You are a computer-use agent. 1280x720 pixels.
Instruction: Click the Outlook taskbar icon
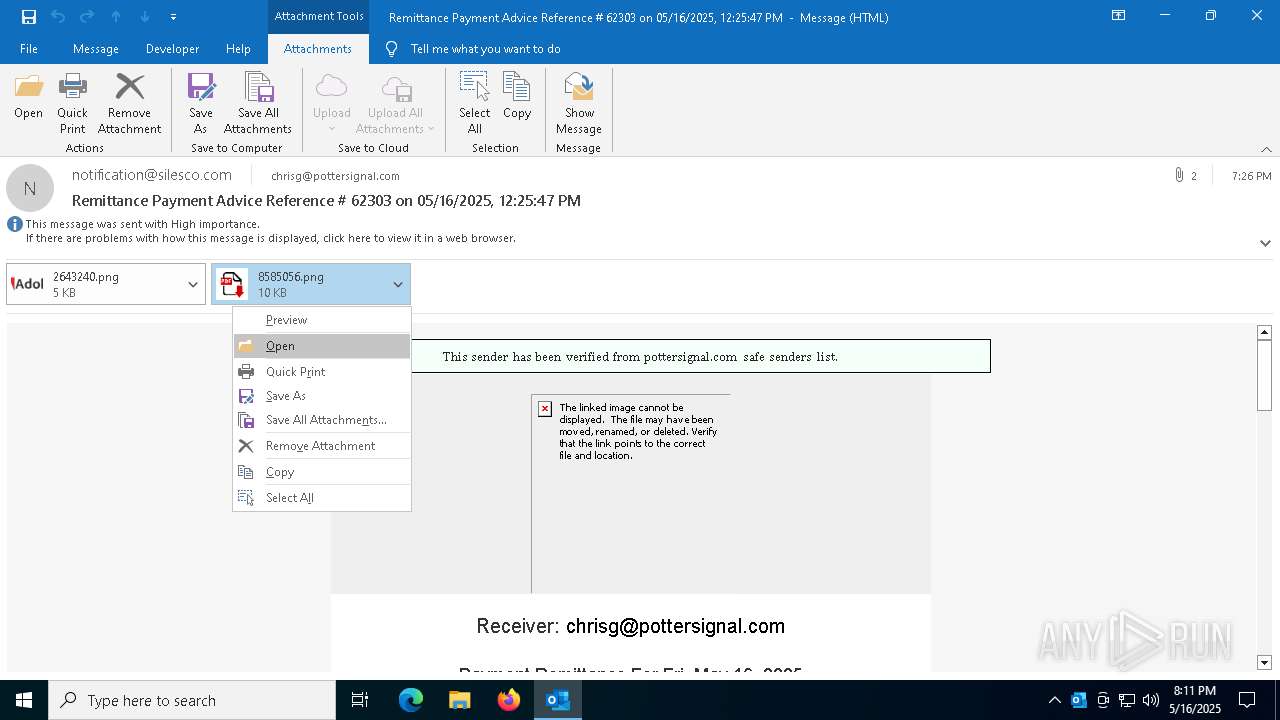558,700
